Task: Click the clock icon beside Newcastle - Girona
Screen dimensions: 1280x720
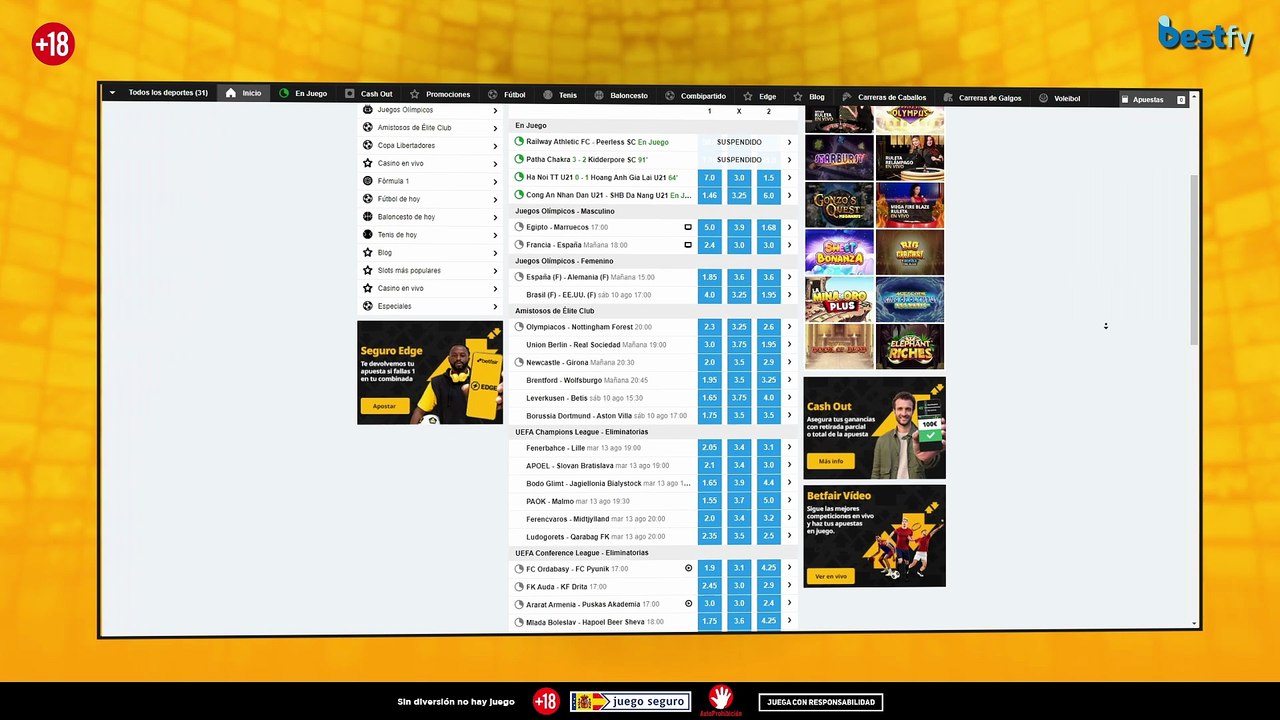Action: point(519,362)
